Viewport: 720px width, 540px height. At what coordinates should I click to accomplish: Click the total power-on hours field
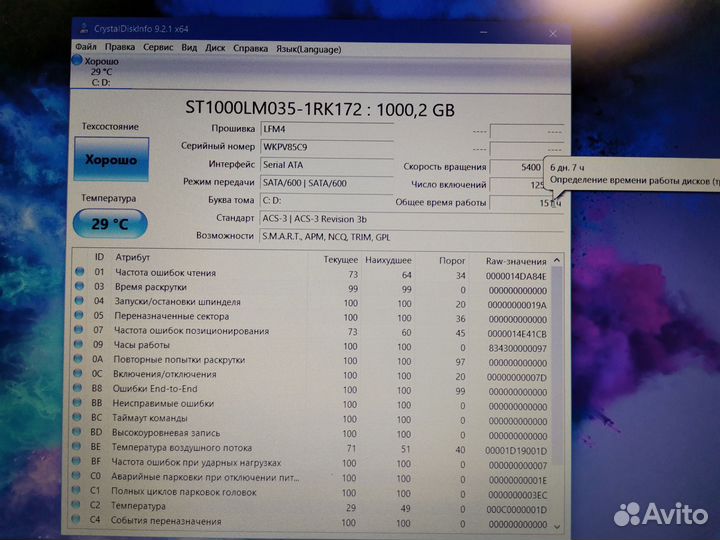(527, 202)
